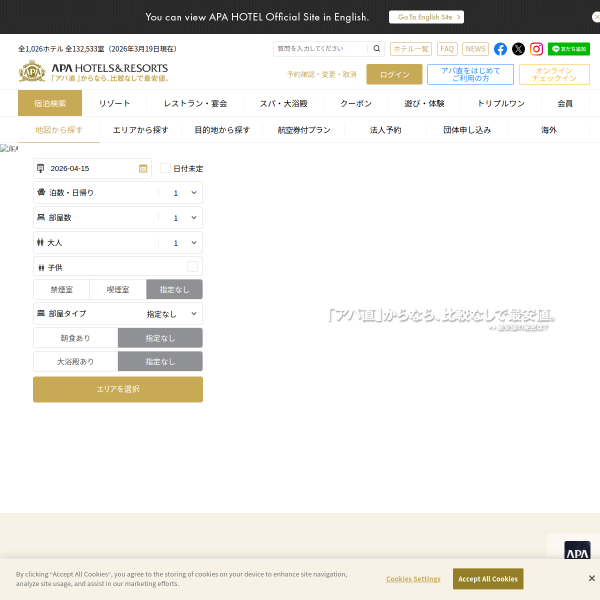The width and height of the screenshot is (600, 600).
Task: Choose 指定なし next to 大浴殿あり
Action: click(160, 361)
